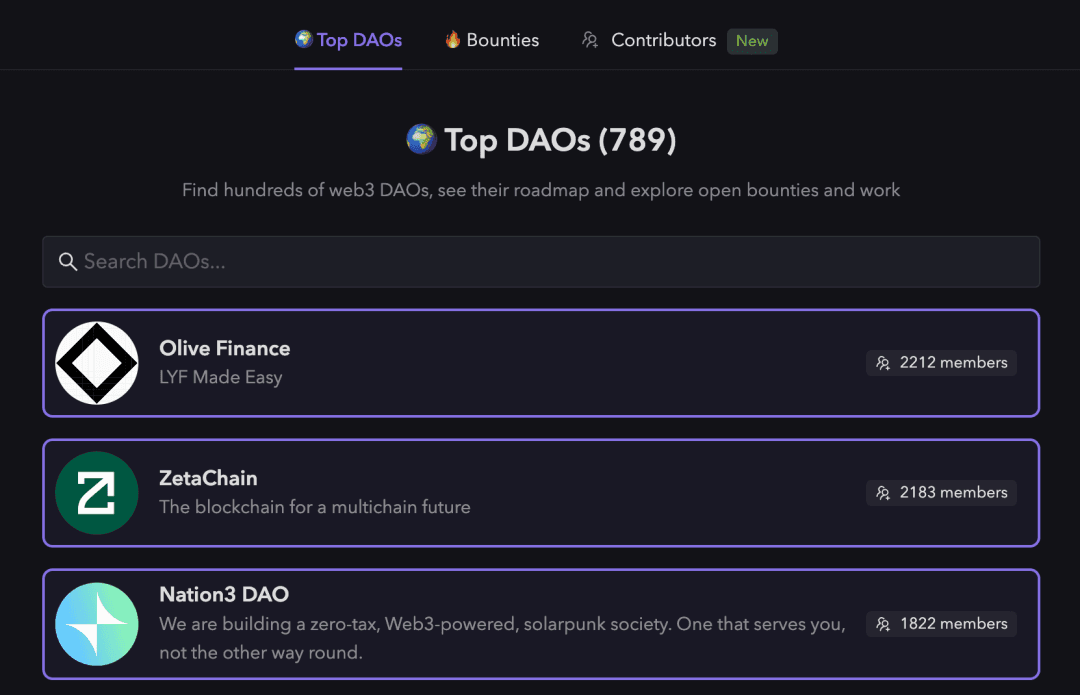Screen dimensions: 1080x695
Task: Focus the Search DAOs input field
Action: click(x=541, y=262)
